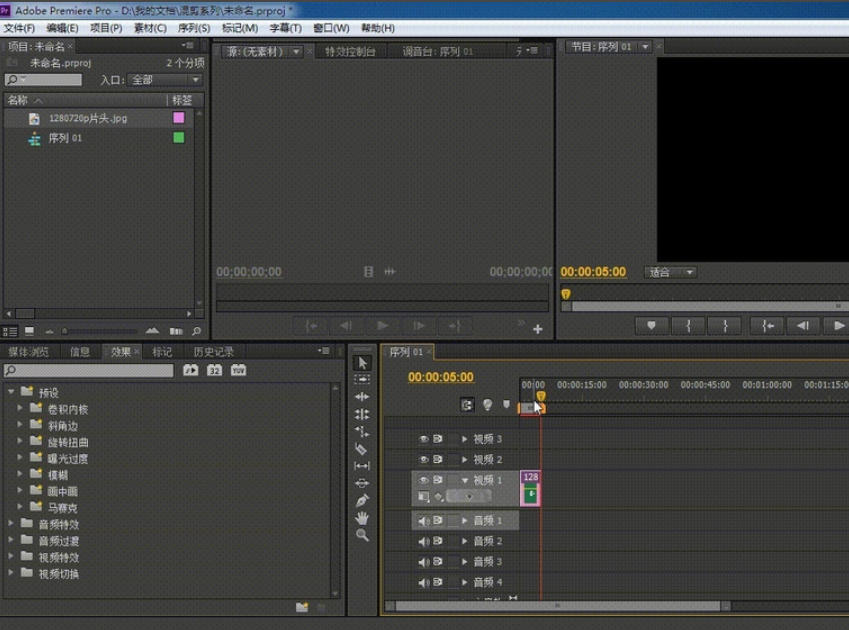The height and width of the screenshot is (630, 849).
Task: Switch project panel to icon view
Action: [x=29, y=331]
